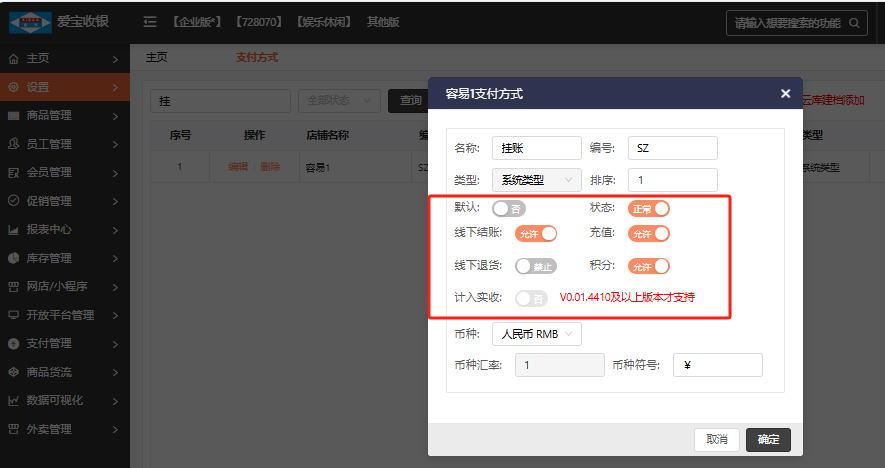Click the 网店/小程序 shop icon
Screen dimensions: 885x468
click(x=14, y=287)
